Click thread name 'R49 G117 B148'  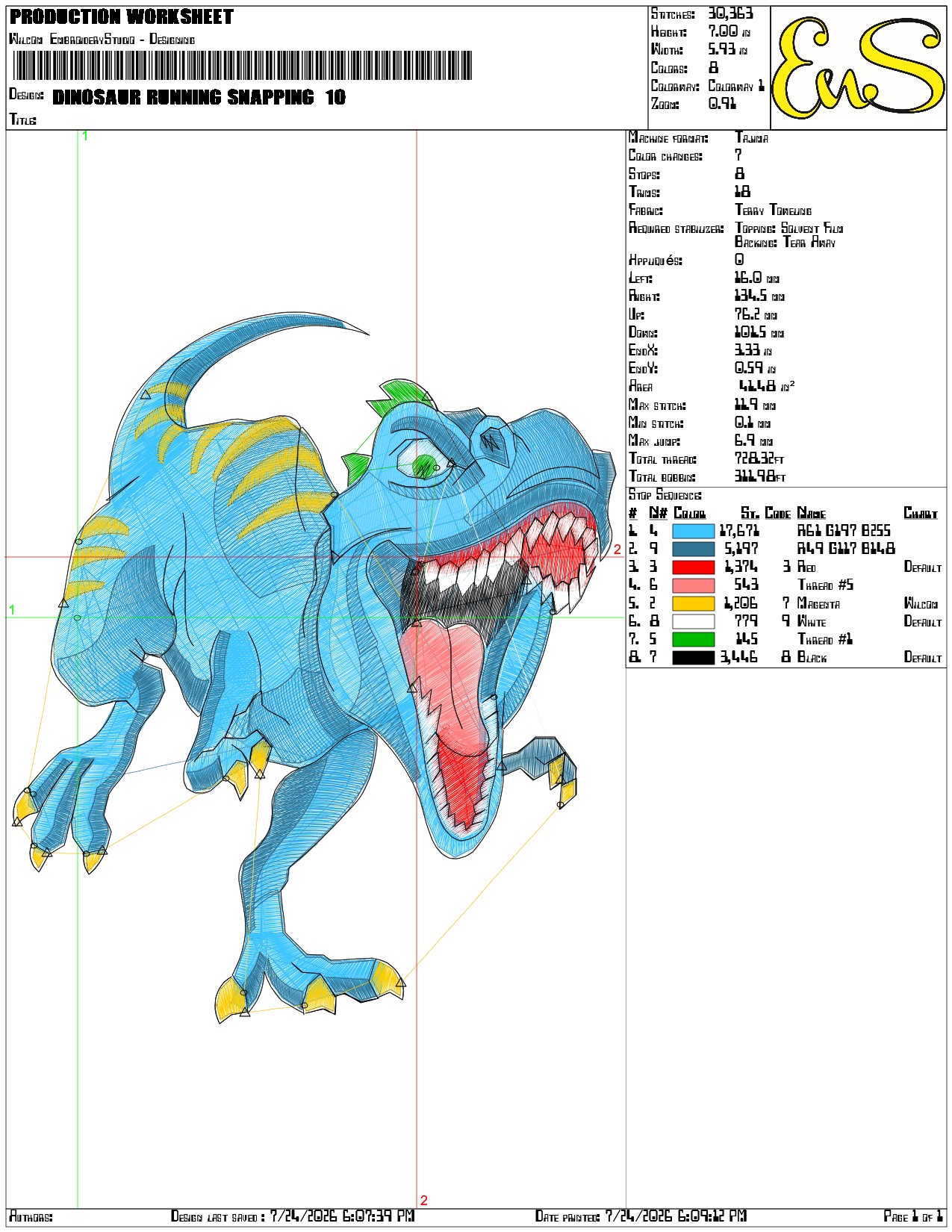(846, 549)
